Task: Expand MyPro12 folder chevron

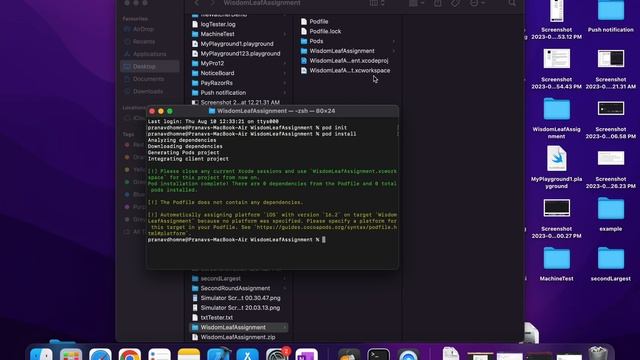Action: (284, 64)
